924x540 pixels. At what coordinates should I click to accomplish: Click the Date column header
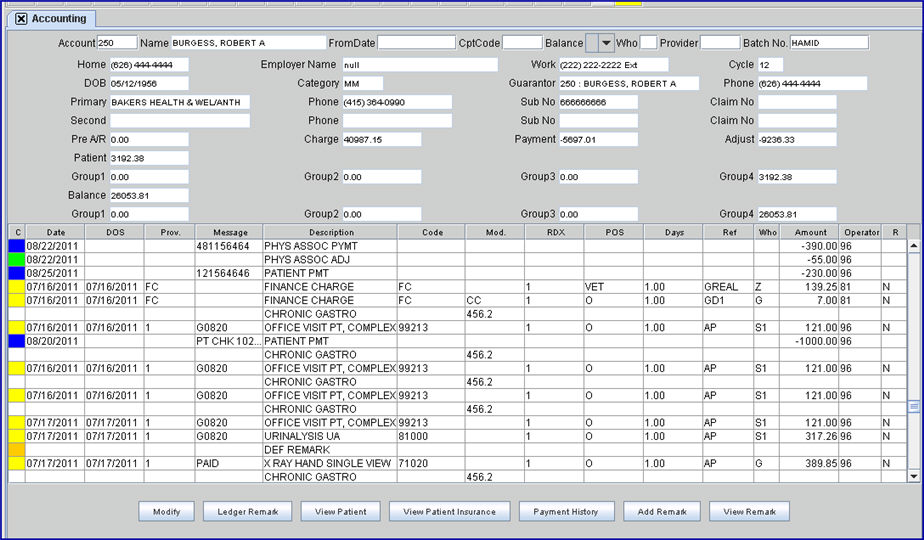(55, 232)
